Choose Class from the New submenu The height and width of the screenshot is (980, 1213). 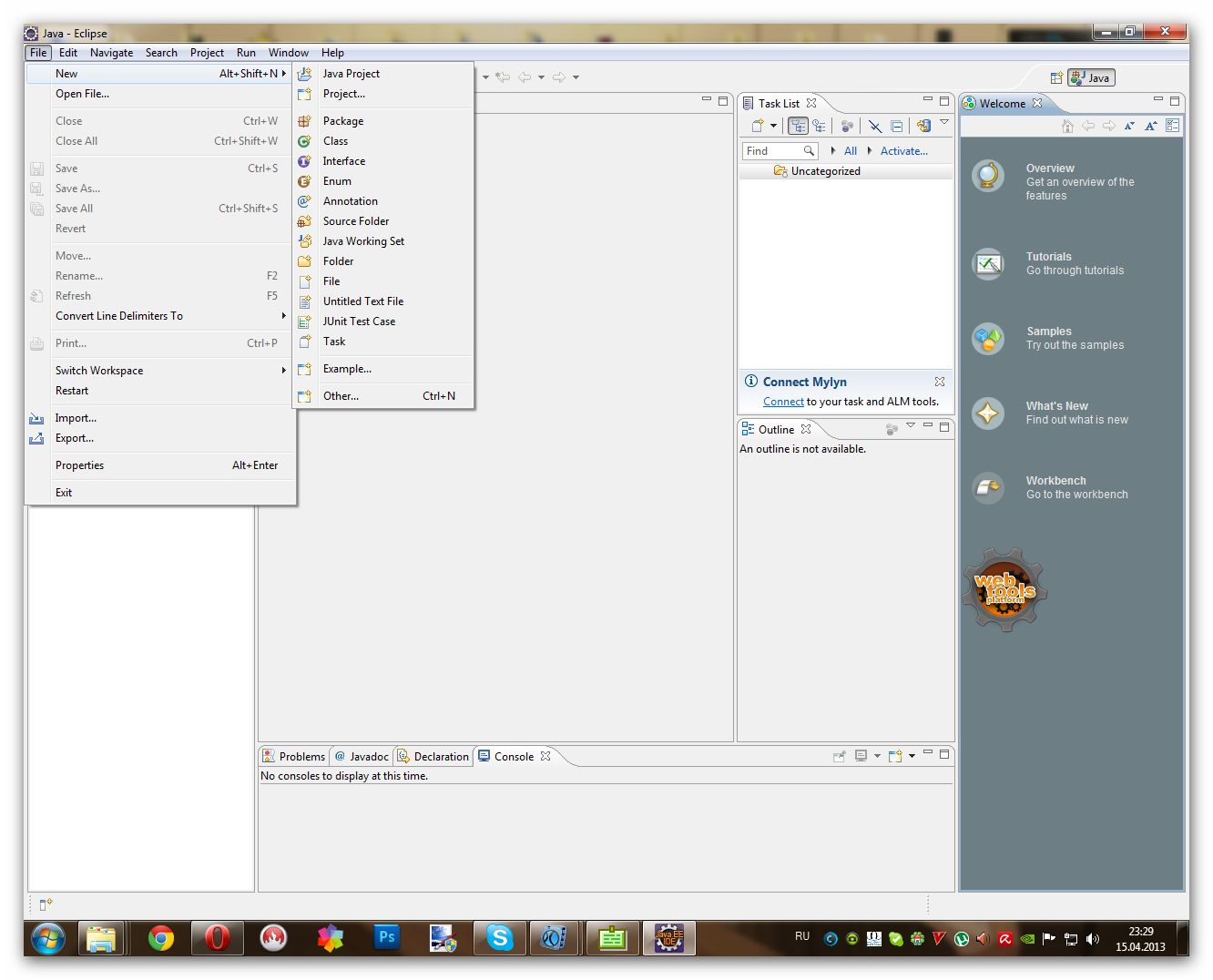click(383, 141)
